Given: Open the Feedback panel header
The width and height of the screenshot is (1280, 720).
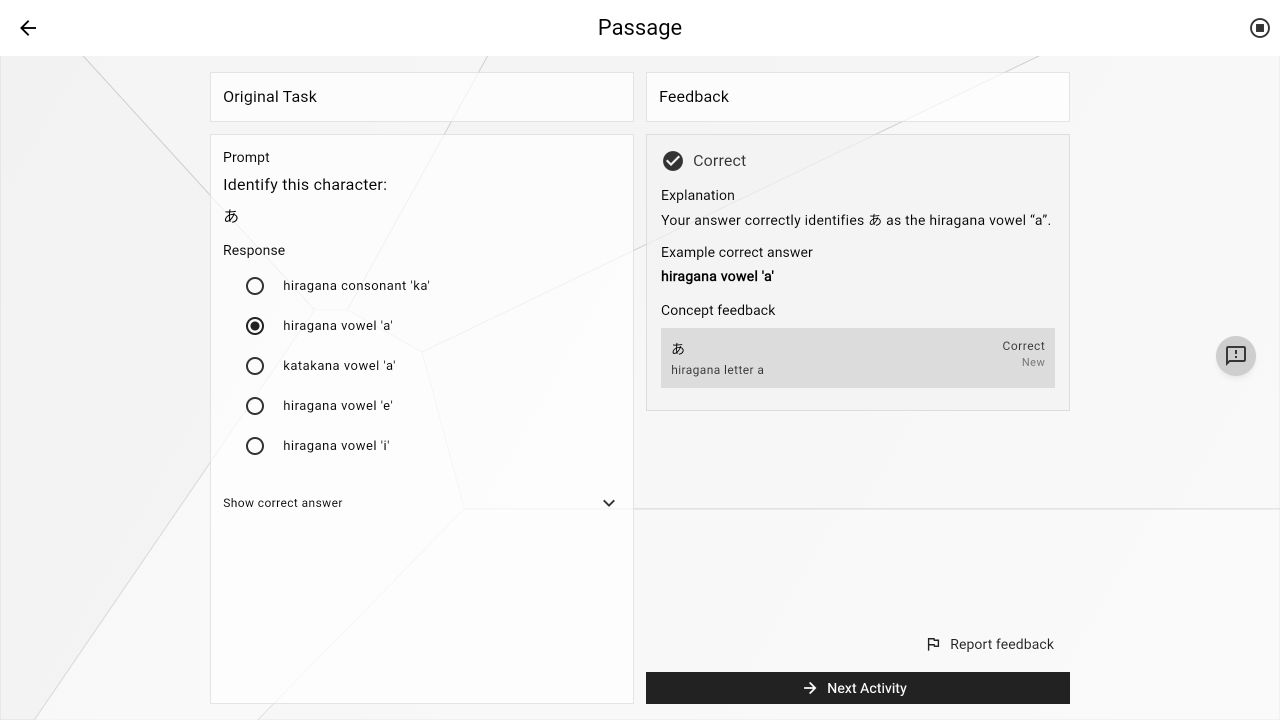Looking at the screenshot, I should pyautogui.click(x=858, y=97).
